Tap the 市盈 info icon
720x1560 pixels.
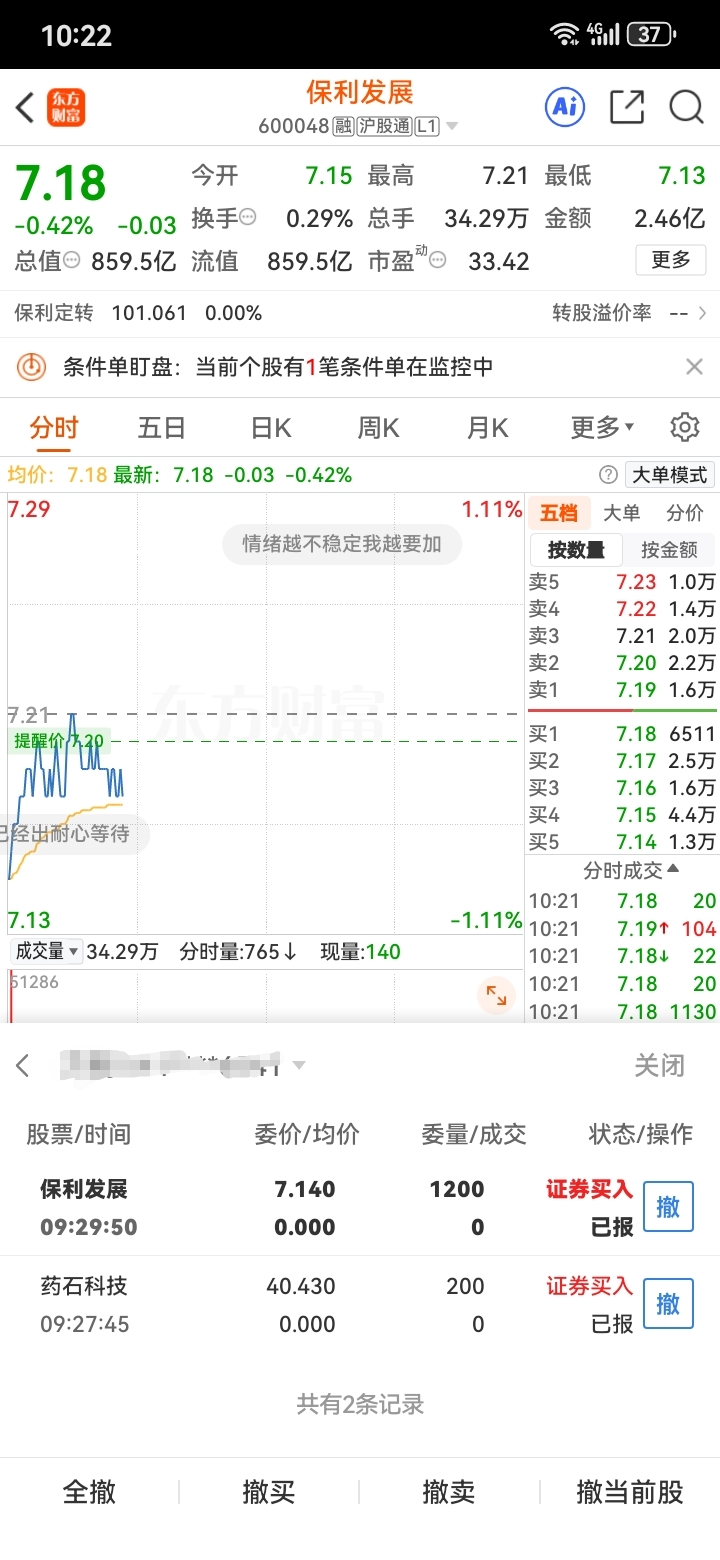(x=438, y=262)
